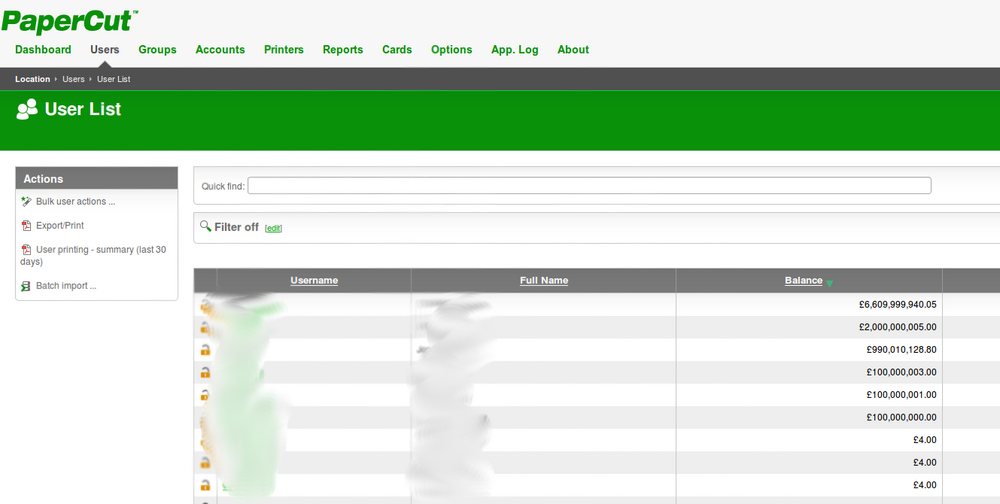Screen dimensions: 1000x504
Task: Click the PaperCut logo
Action: pos(70,21)
